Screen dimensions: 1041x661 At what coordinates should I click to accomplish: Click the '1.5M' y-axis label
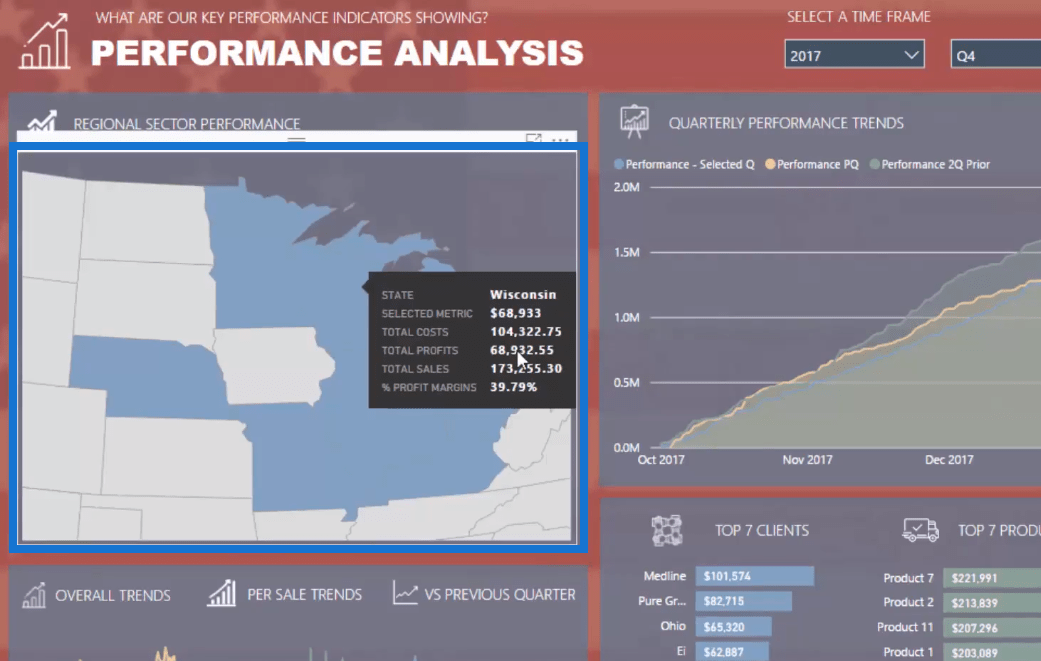[x=627, y=252]
